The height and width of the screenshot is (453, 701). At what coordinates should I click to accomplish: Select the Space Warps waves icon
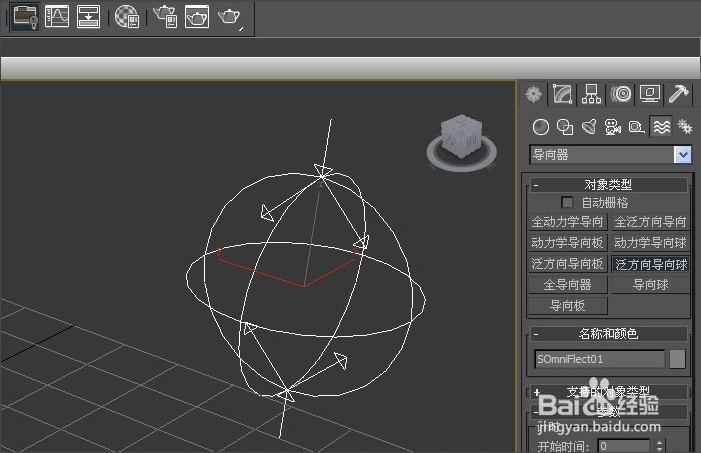[x=662, y=127]
